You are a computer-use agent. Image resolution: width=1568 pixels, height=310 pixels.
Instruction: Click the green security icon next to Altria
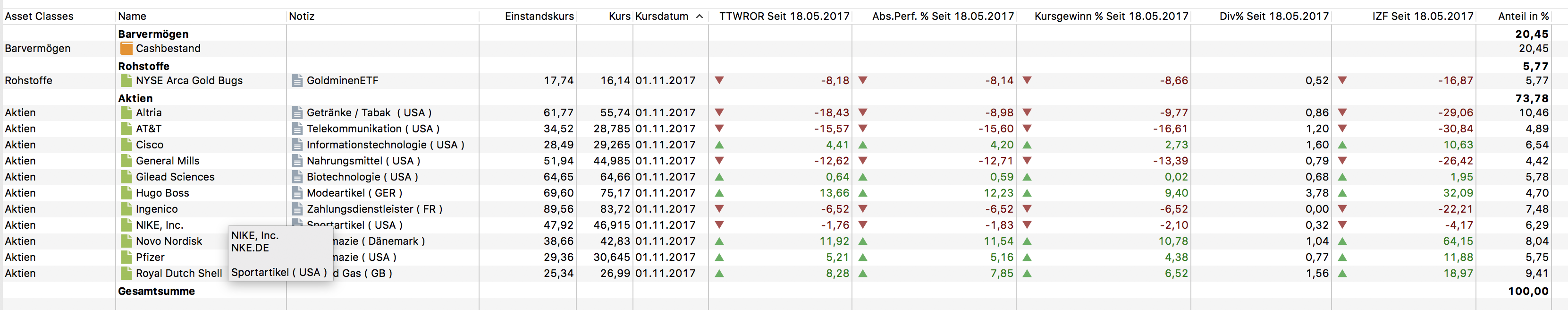(126, 112)
